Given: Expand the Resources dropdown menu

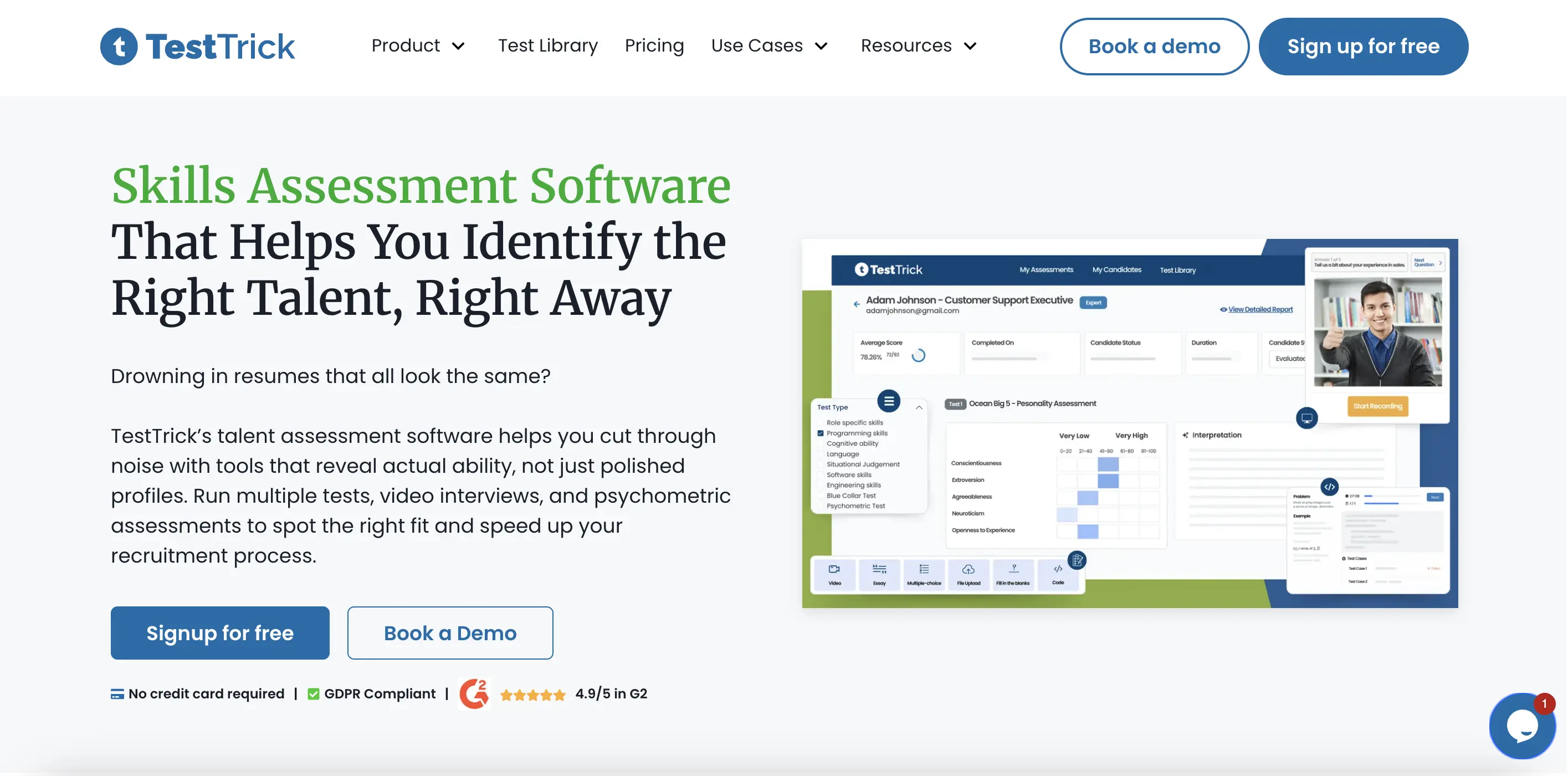Looking at the screenshot, I should [x=919, y=45].
